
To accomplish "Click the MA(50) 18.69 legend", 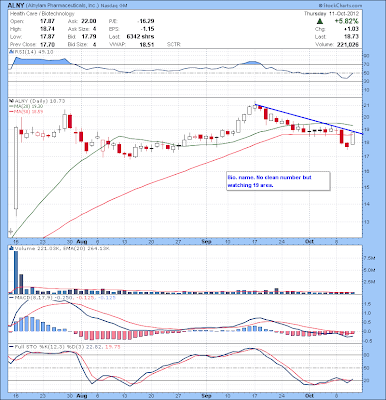I will (x=28, y=111).
